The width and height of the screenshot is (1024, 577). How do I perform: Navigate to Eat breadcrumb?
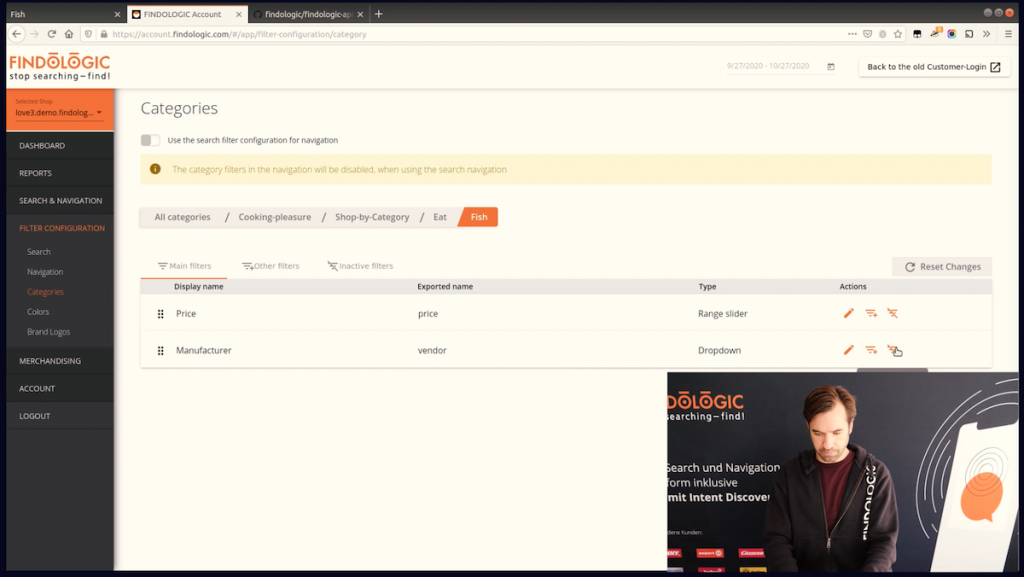click(440, 217)
